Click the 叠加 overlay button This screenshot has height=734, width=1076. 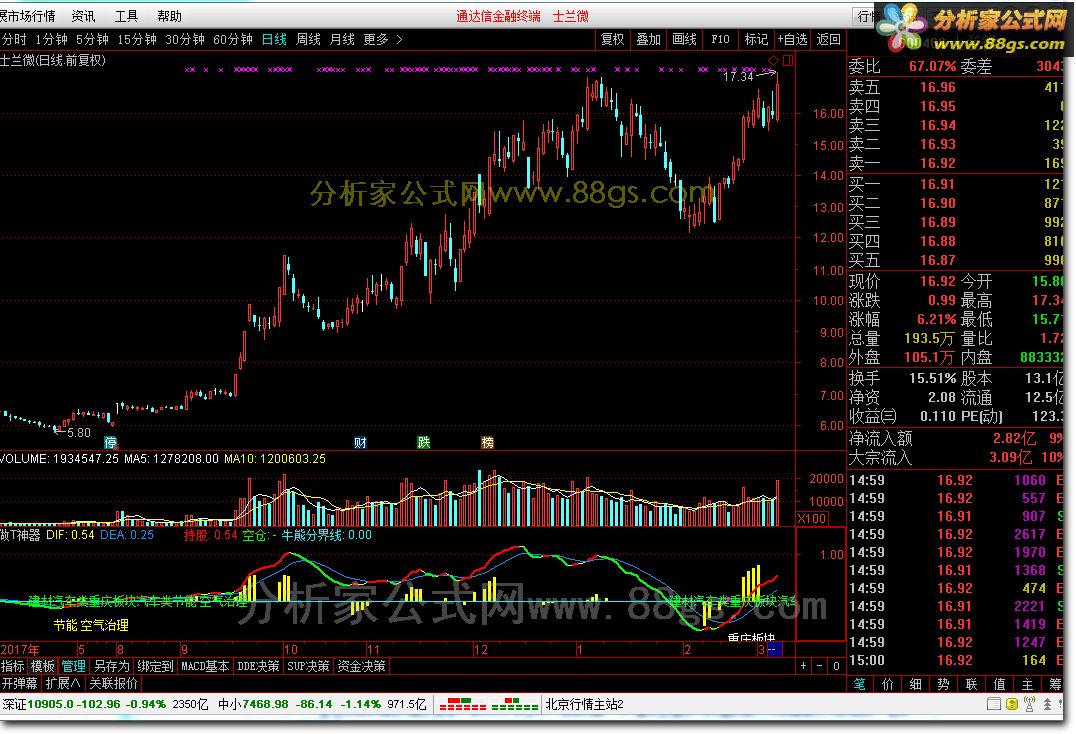pyautogui.click(x=648, y=39)
